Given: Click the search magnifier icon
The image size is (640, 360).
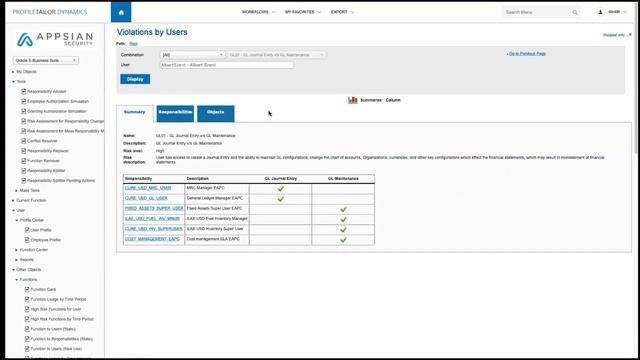Looking at the screenshot, I should (x=575, y=12).
